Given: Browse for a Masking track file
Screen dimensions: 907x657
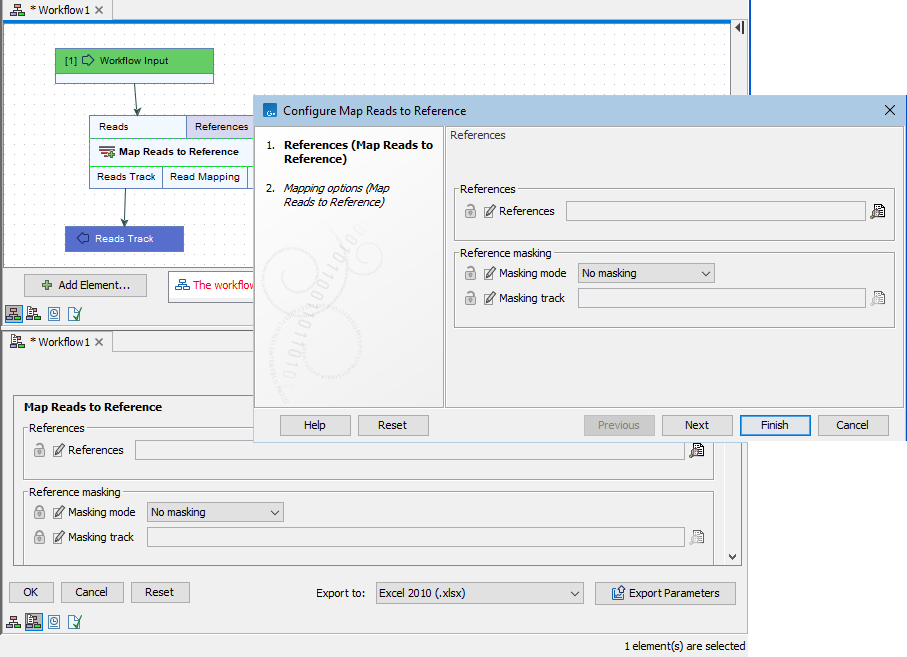Looking at the screenshot, I should coord(879,297).
